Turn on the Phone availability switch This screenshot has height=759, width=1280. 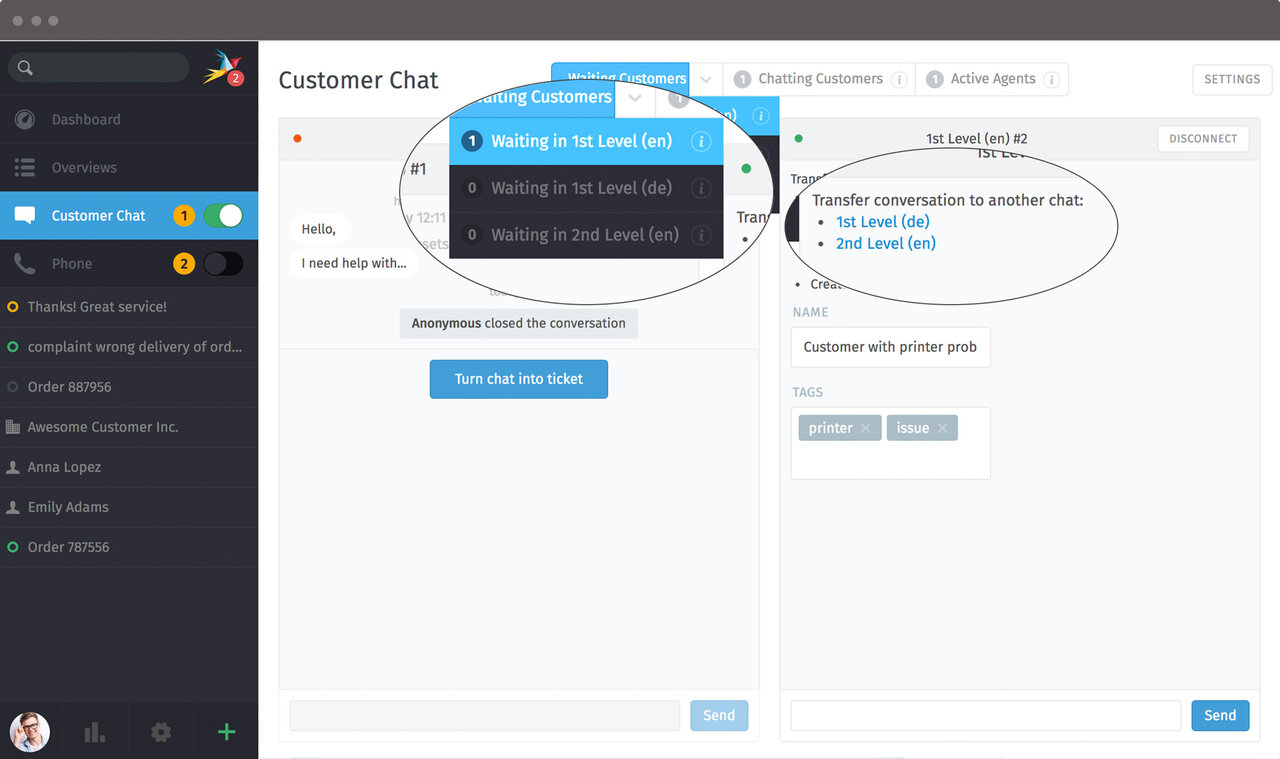point(223,264)
